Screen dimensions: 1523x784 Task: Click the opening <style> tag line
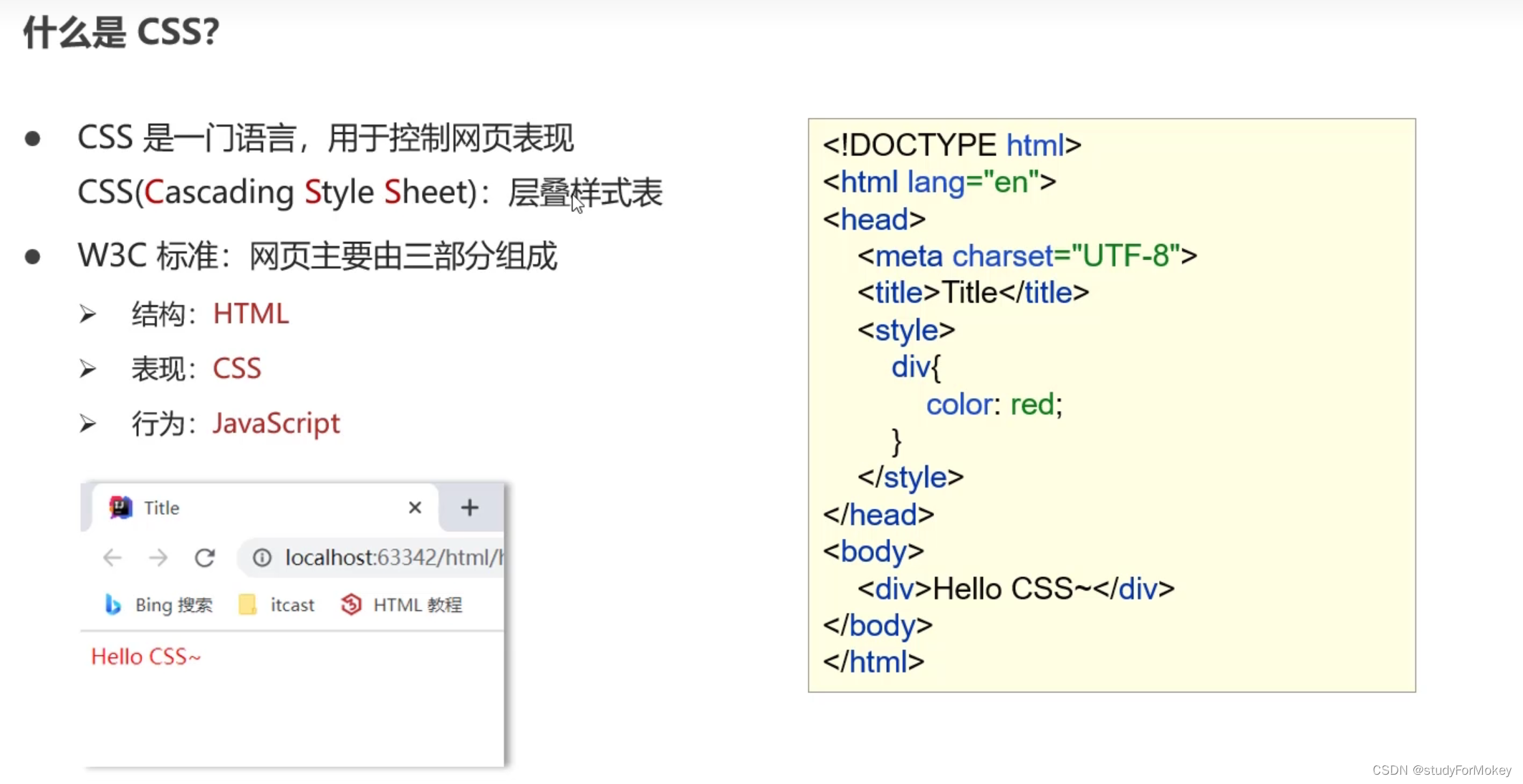(906, 330)
